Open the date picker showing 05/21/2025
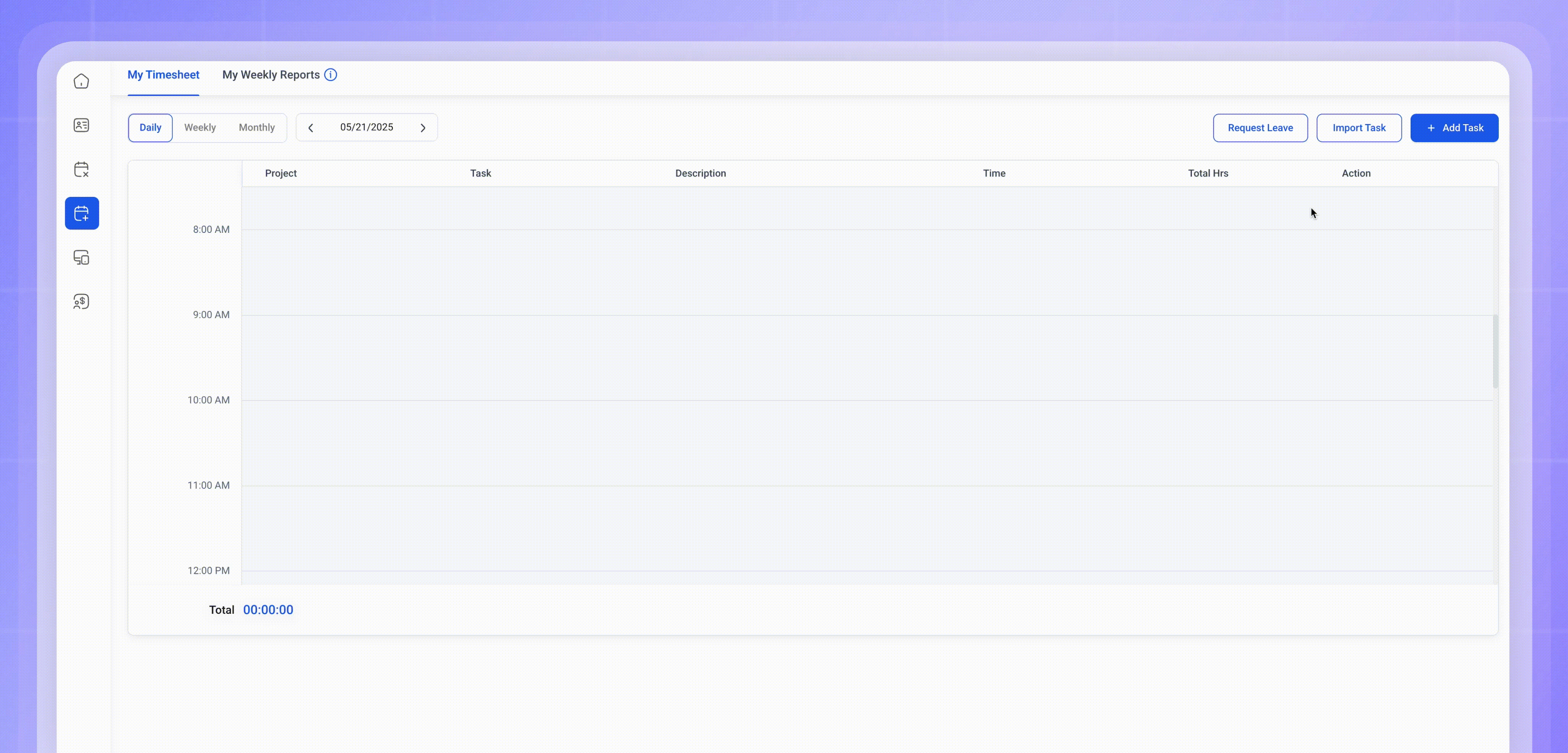This screenshot has width=1568, height=753. [366, 127]
